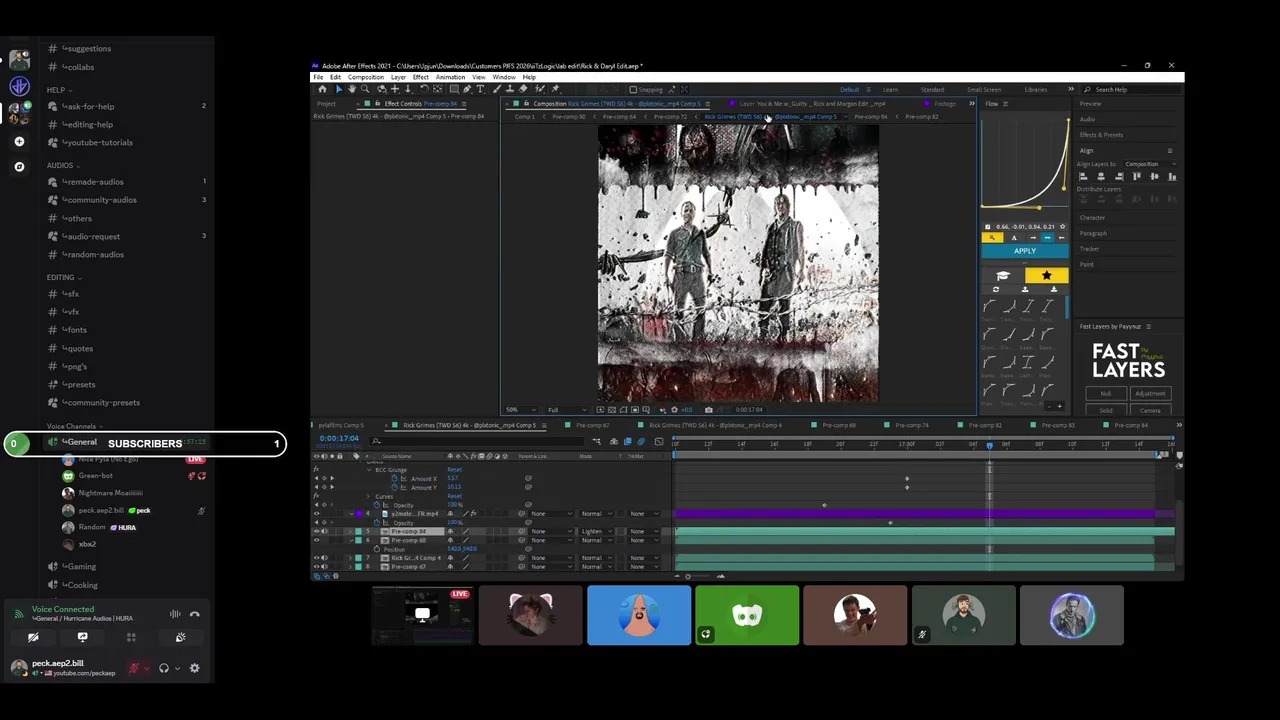Click Discord share screen icon
This screenshot has height=720, width=1280.
pos(82,637)
